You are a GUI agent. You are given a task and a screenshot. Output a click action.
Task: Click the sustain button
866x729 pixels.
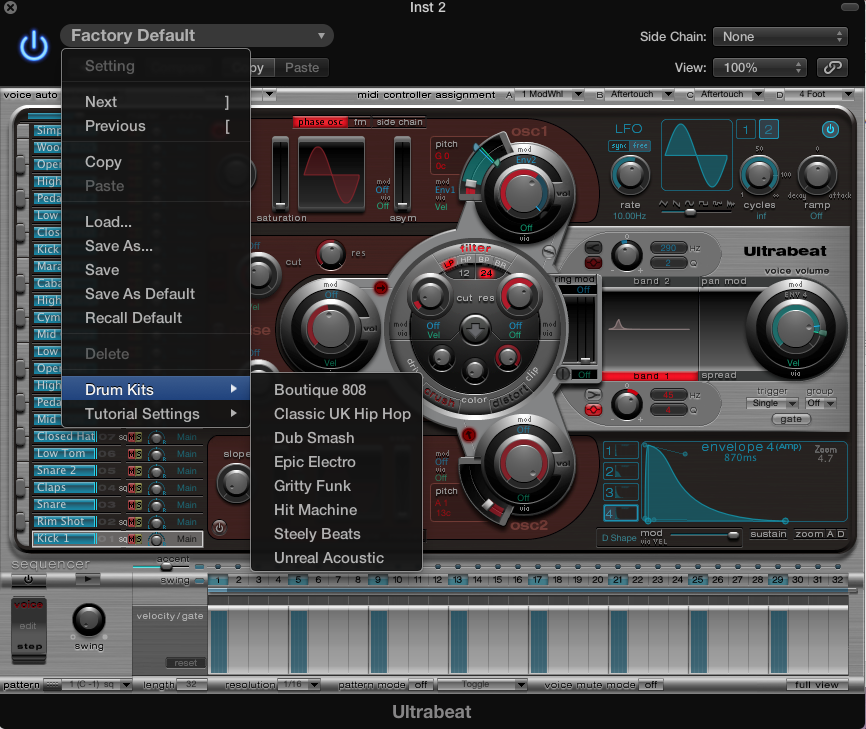[768, 534]
